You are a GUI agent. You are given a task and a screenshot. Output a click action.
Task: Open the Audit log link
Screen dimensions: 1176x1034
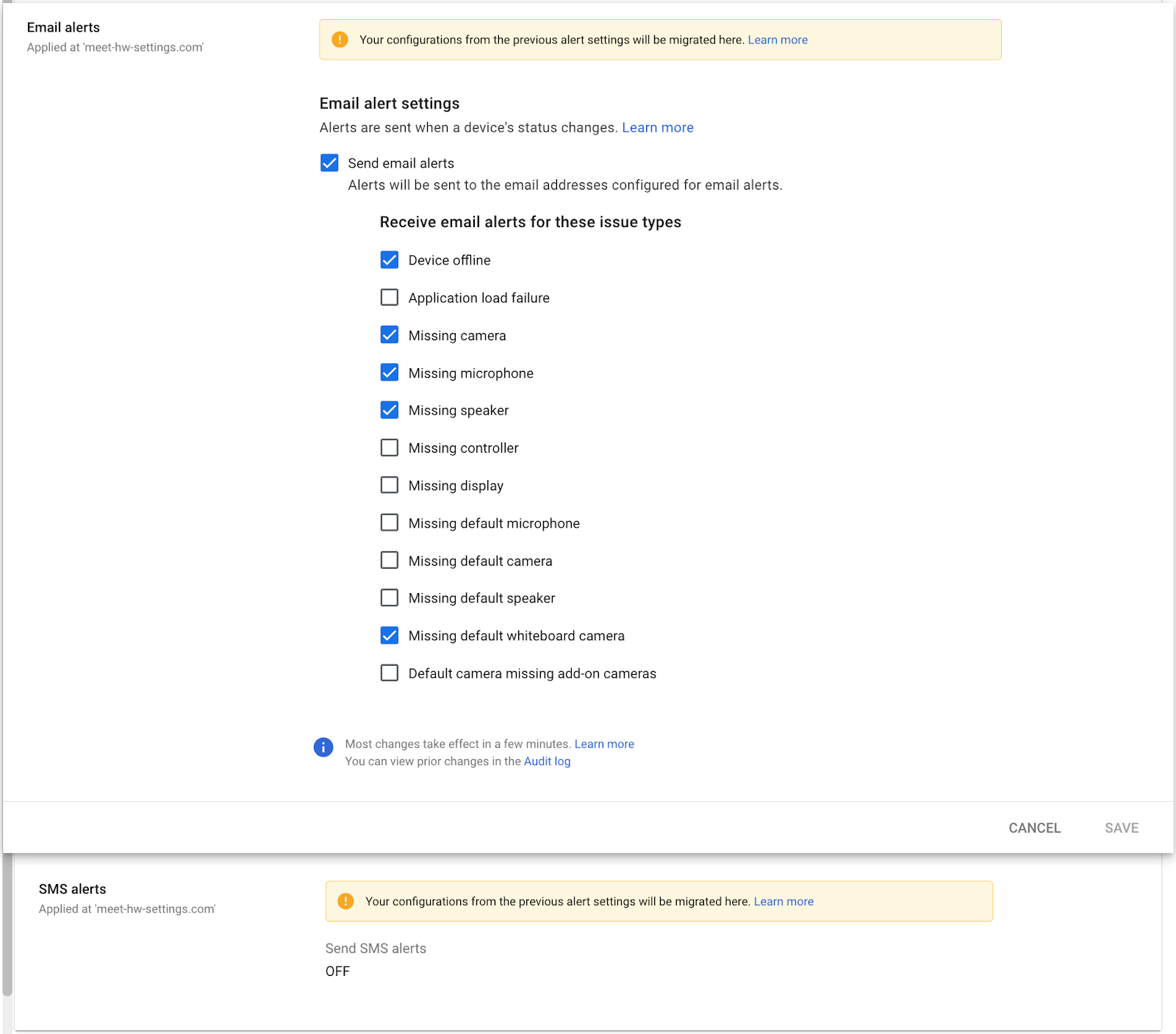[547, 761]
